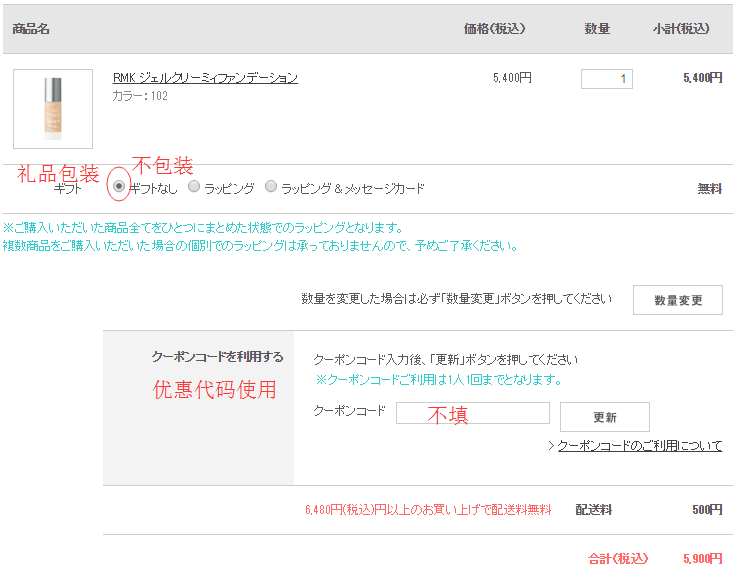733x581 pixels.
Task: Click the カラー: 102 text
Action: click(x=140, y=96)
